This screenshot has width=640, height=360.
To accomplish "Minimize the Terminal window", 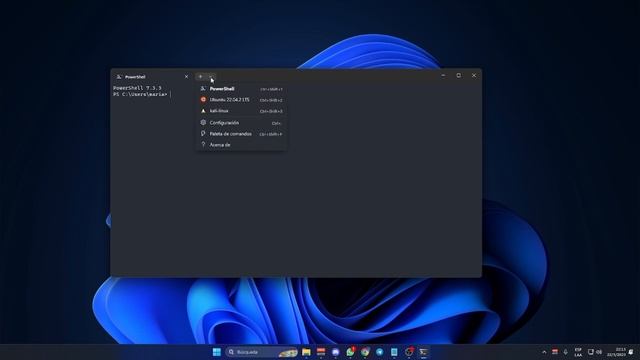I will click(x=443, y=76).
